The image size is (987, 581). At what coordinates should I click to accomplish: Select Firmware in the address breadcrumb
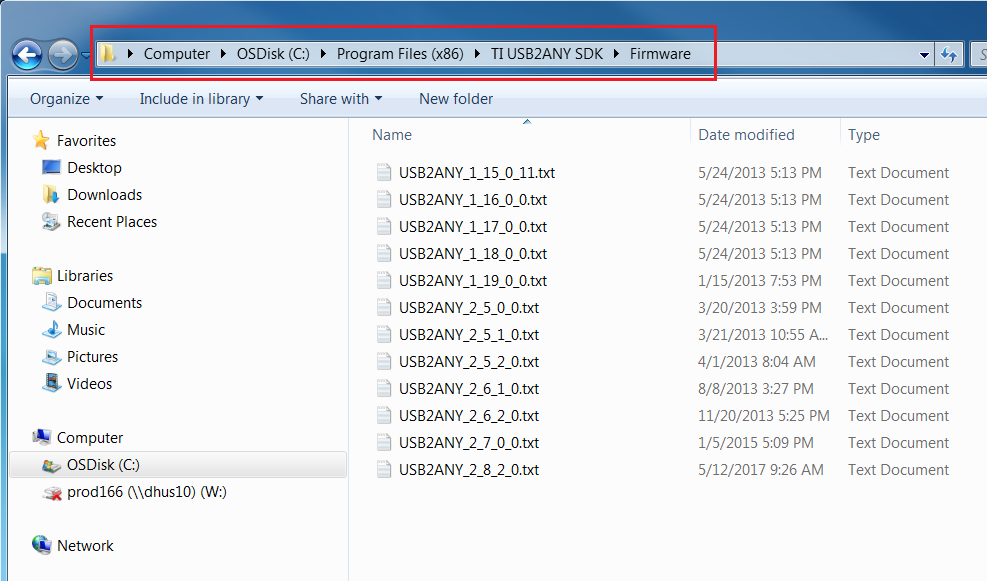660,54
